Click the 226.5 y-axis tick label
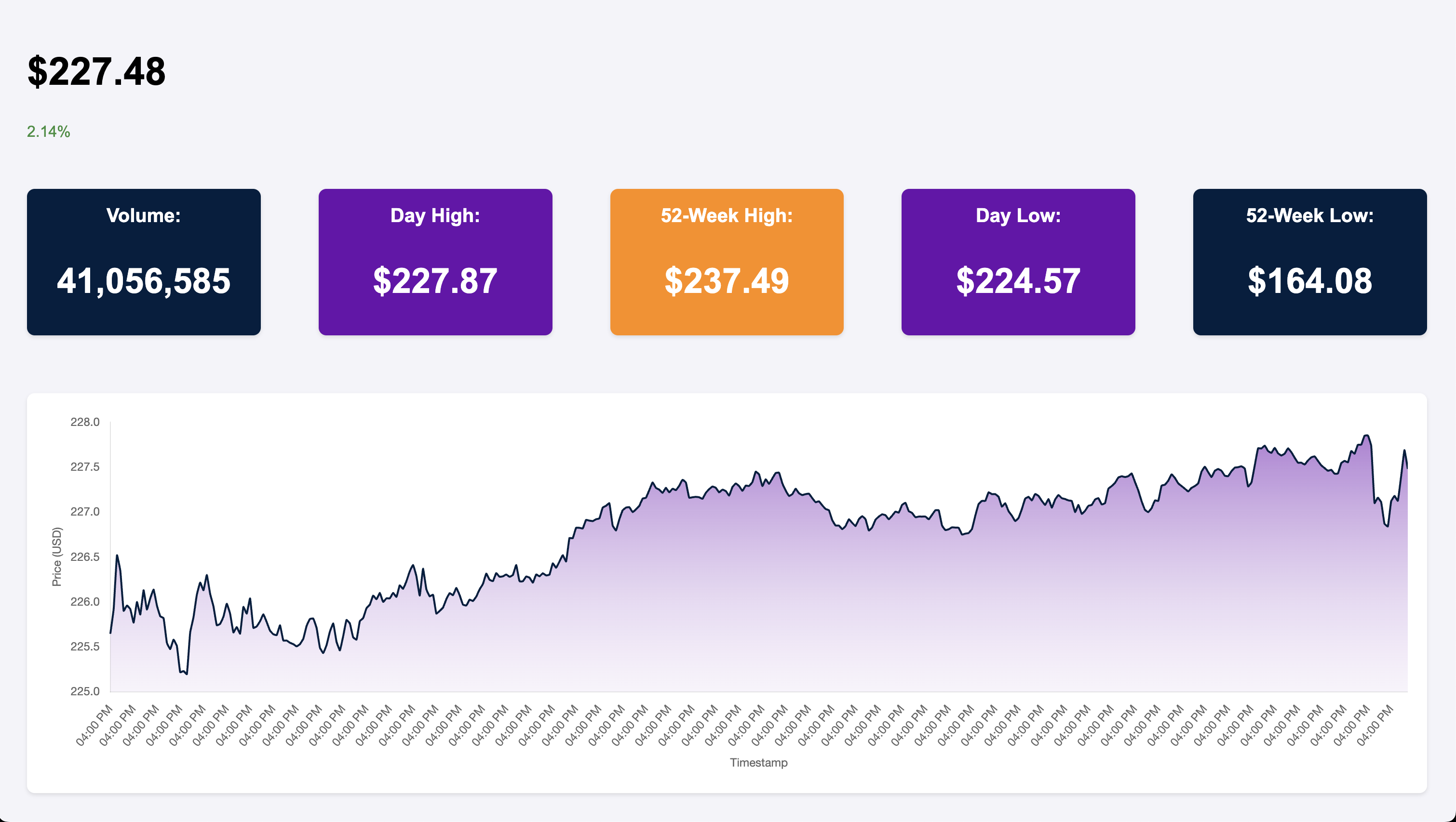Screen dimensions: 1456x822 pyautogui.click(x=85, y=557)
